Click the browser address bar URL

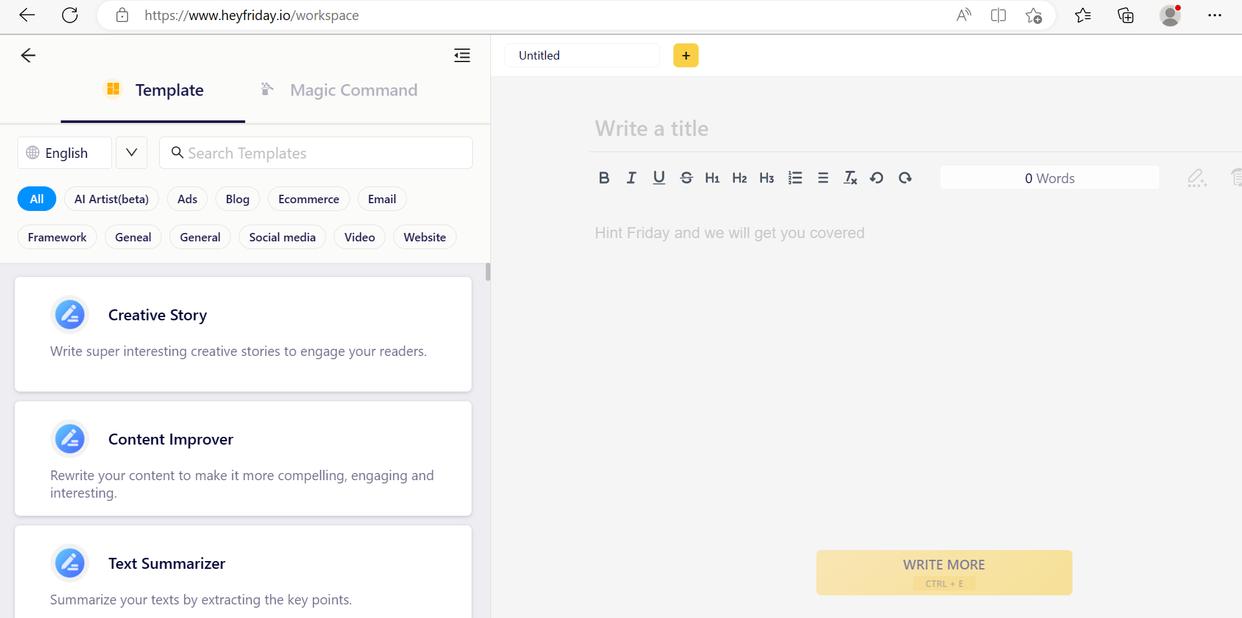tap(251, 15)
